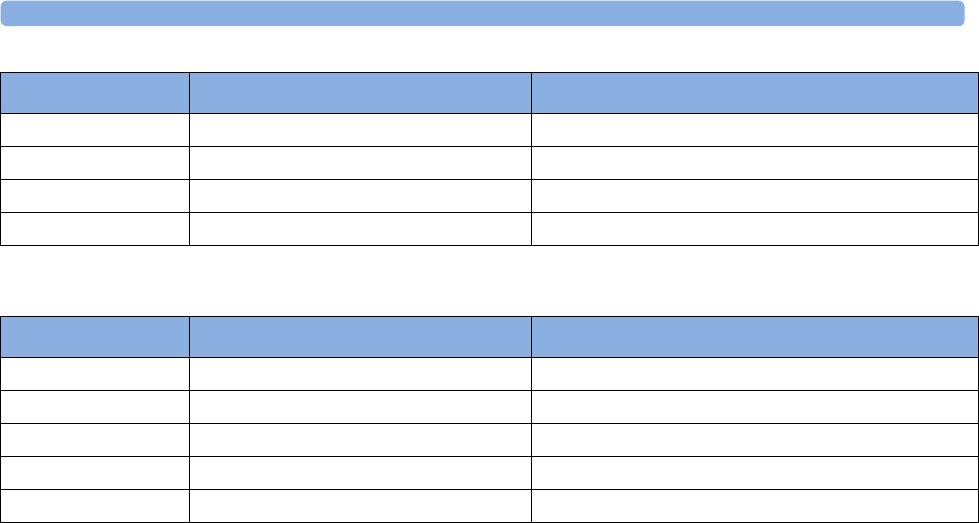Viewport: 979px width, 523px height.
Task: Click the first body row, first column, upper table
Action: 95,130
